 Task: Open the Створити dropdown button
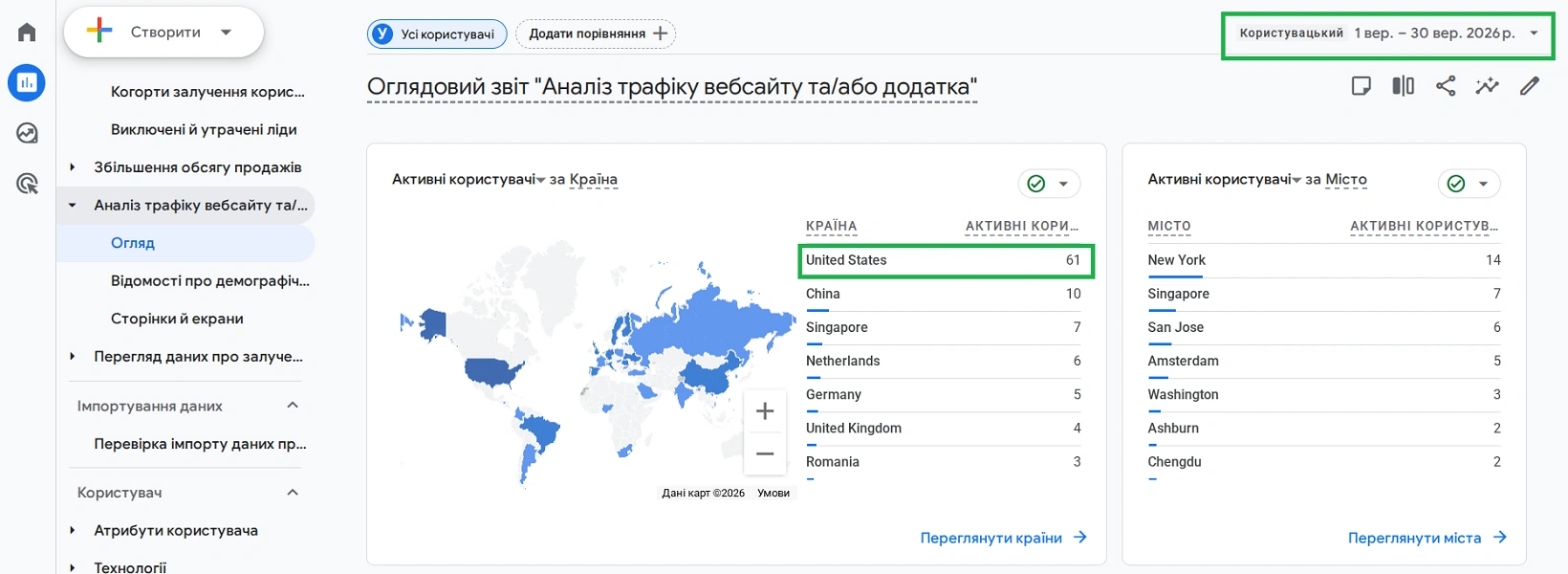pyautogui.click(x=163, y=32)
